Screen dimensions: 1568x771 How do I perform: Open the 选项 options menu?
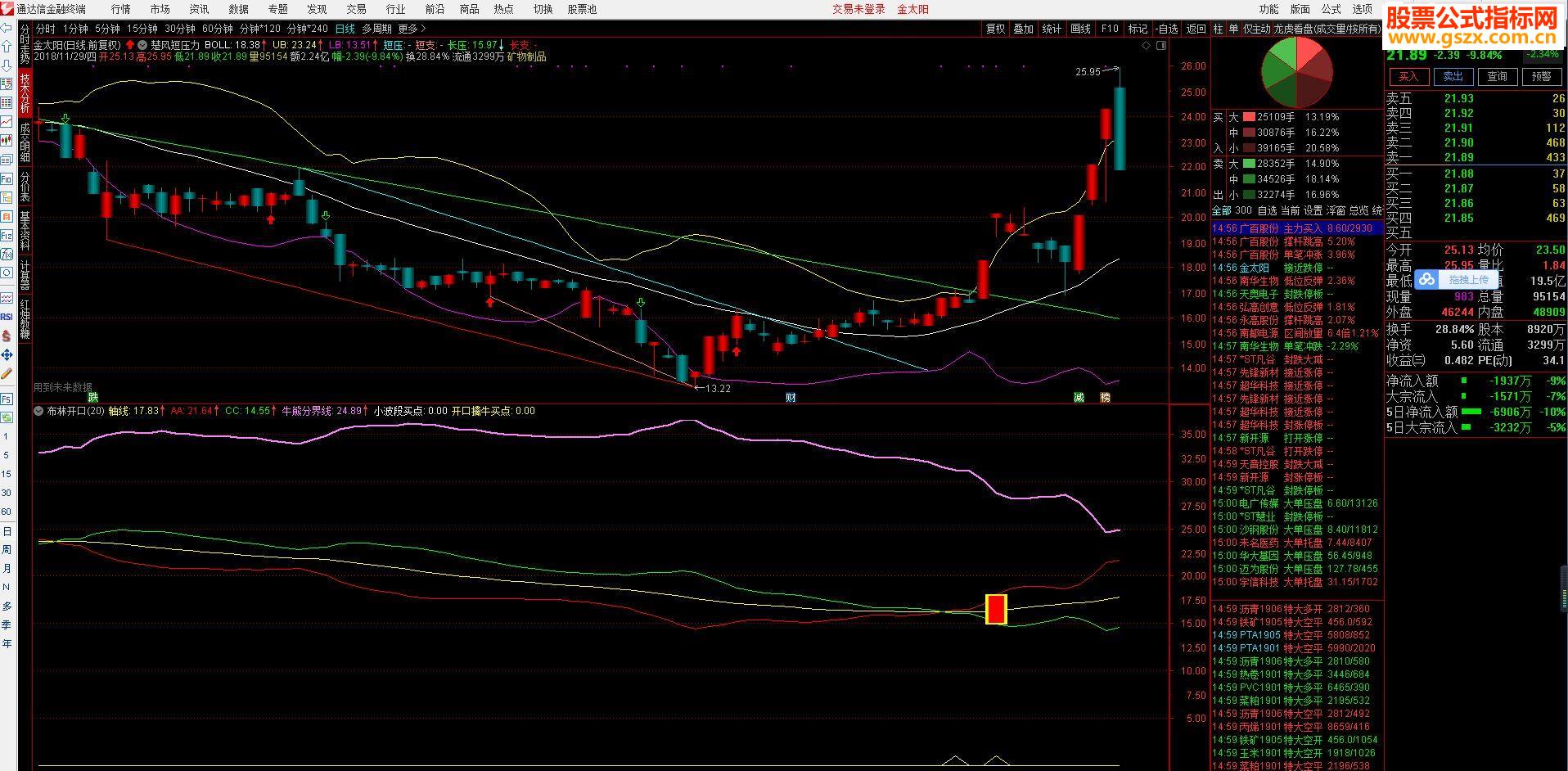[1363, 9]
